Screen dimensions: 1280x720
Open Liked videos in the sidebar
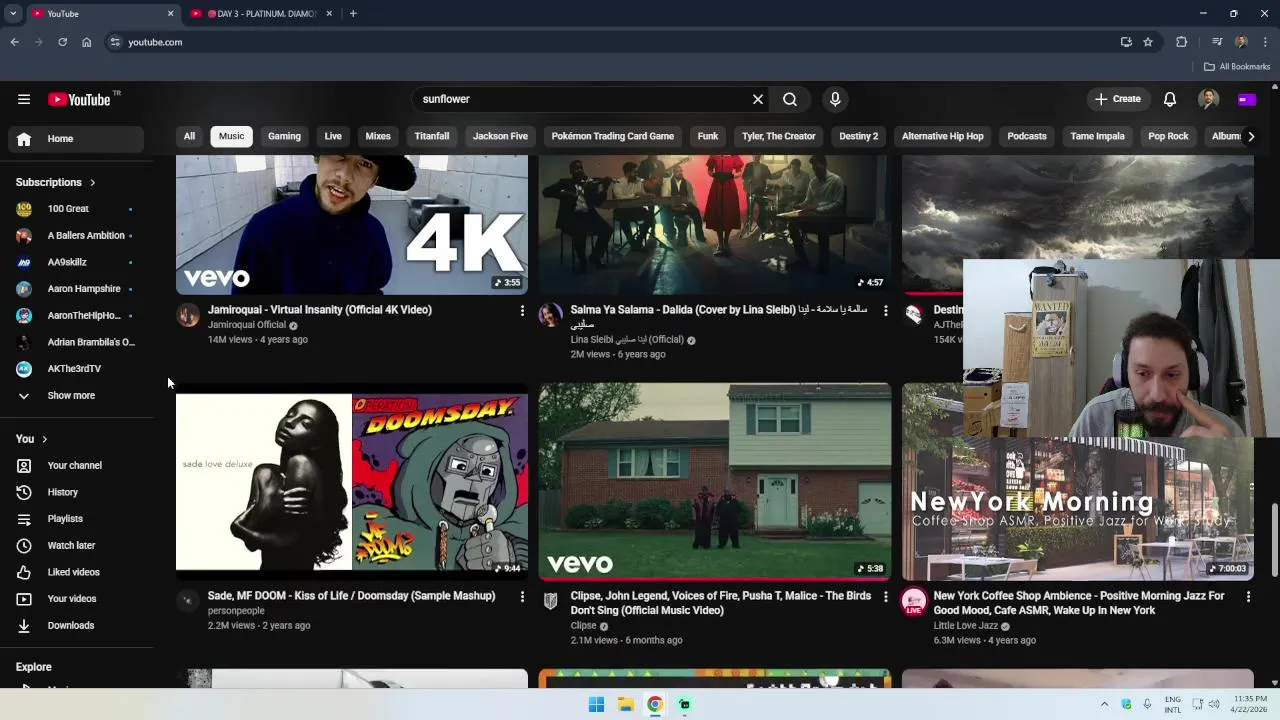(76, 572)
